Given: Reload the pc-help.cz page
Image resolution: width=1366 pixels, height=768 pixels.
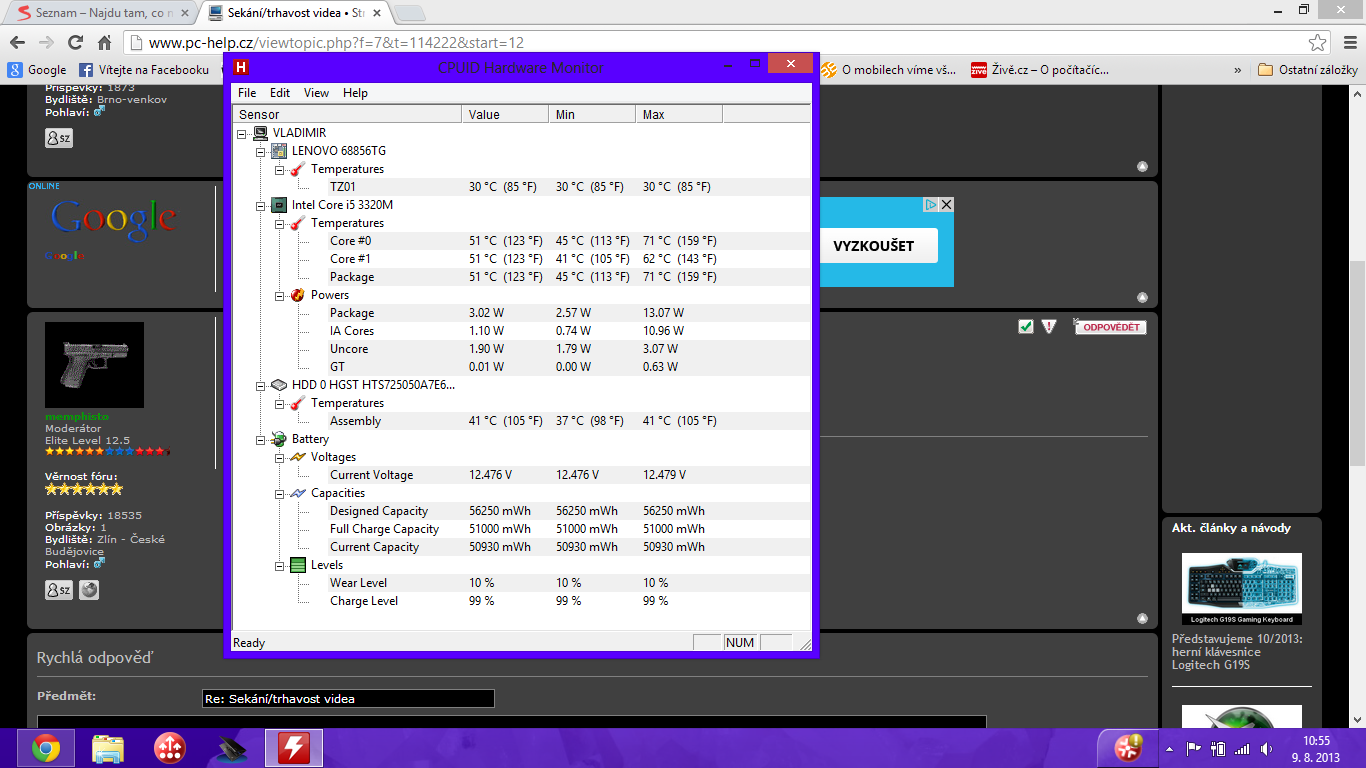Looking at the screenshot, I should click(75, 43).
